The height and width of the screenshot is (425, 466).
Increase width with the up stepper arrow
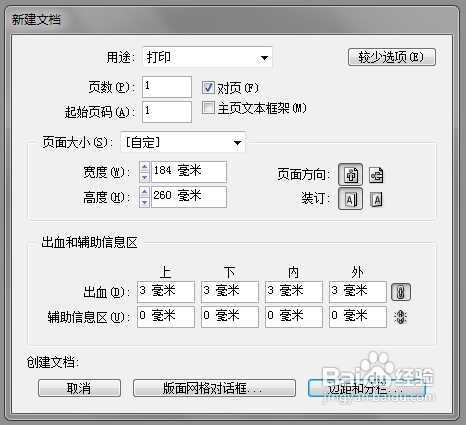tap(144, 166)
